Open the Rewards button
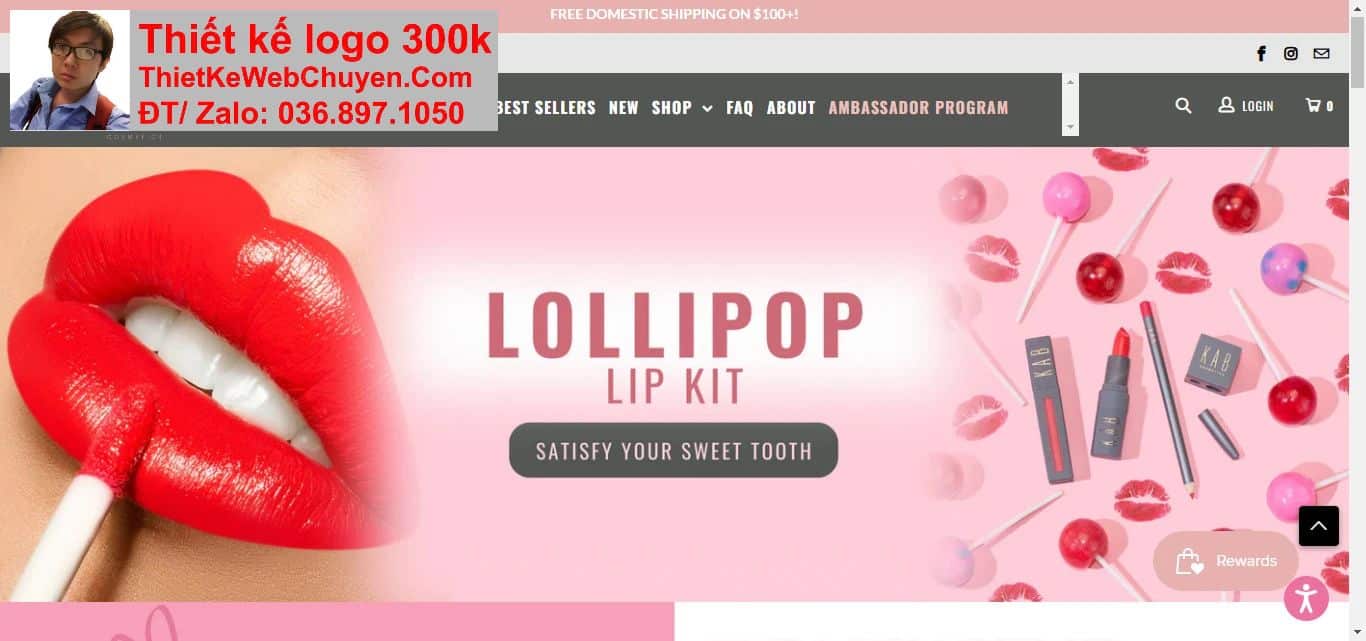Image resolution: width=1366 pixels, height=641 pixels. click(x=1225, y=561)
